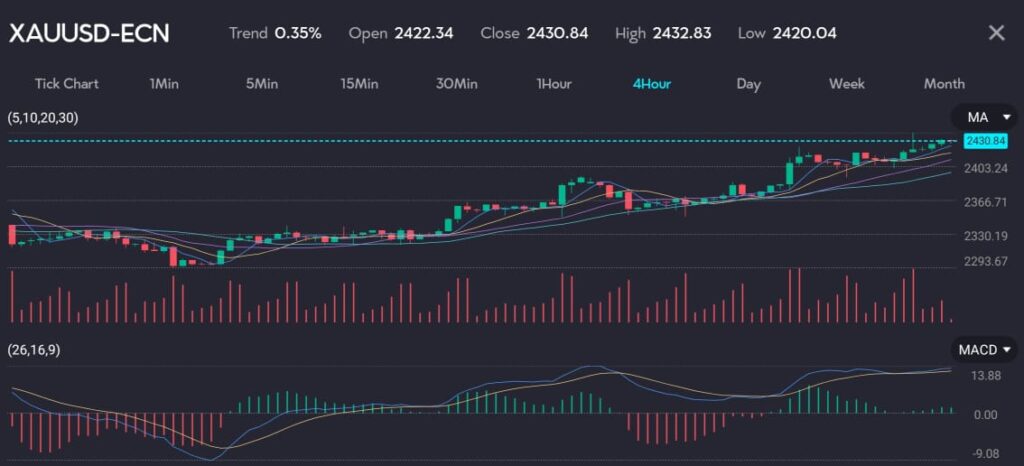This screenshot has width=1024, height=466.
Task: Click the MA parameters (5,10,20,30) label
Action: pos(43,118)
